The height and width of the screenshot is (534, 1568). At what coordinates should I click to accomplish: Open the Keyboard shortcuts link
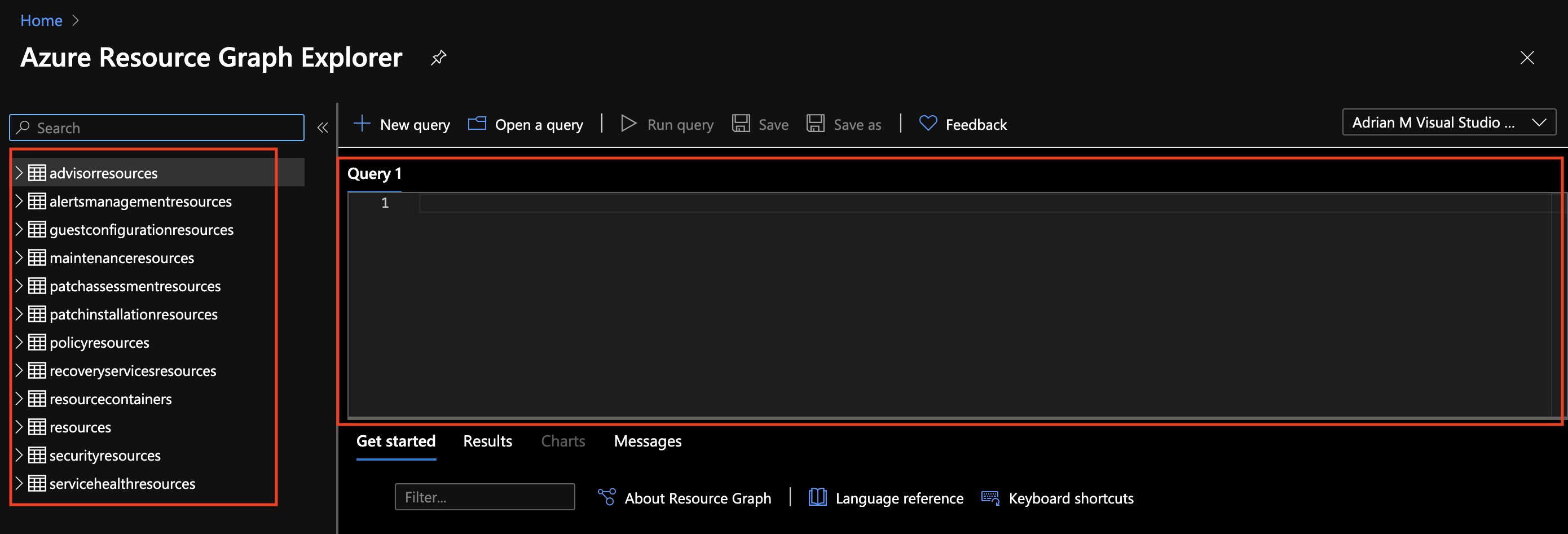pyautogui.click(x=1071, y=498)
